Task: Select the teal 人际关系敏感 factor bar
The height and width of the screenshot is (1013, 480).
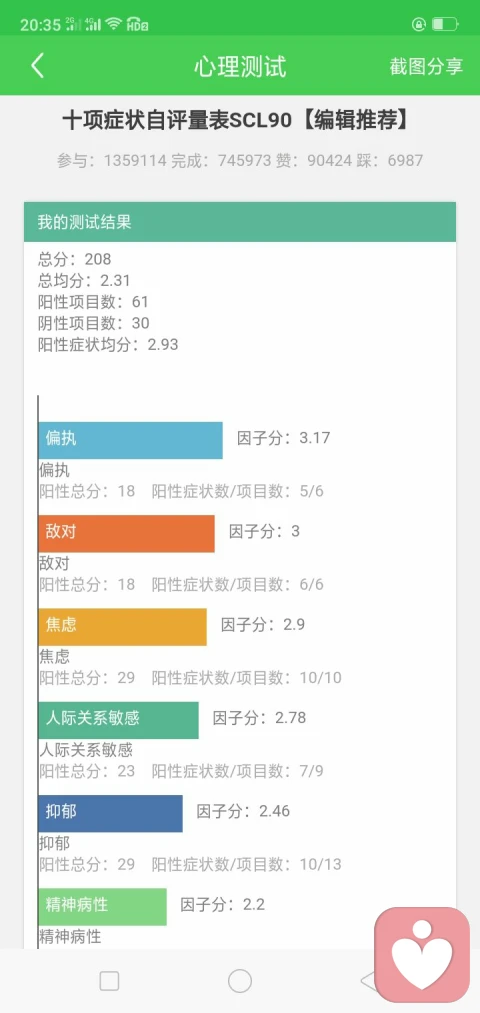Action: point(119,720)
